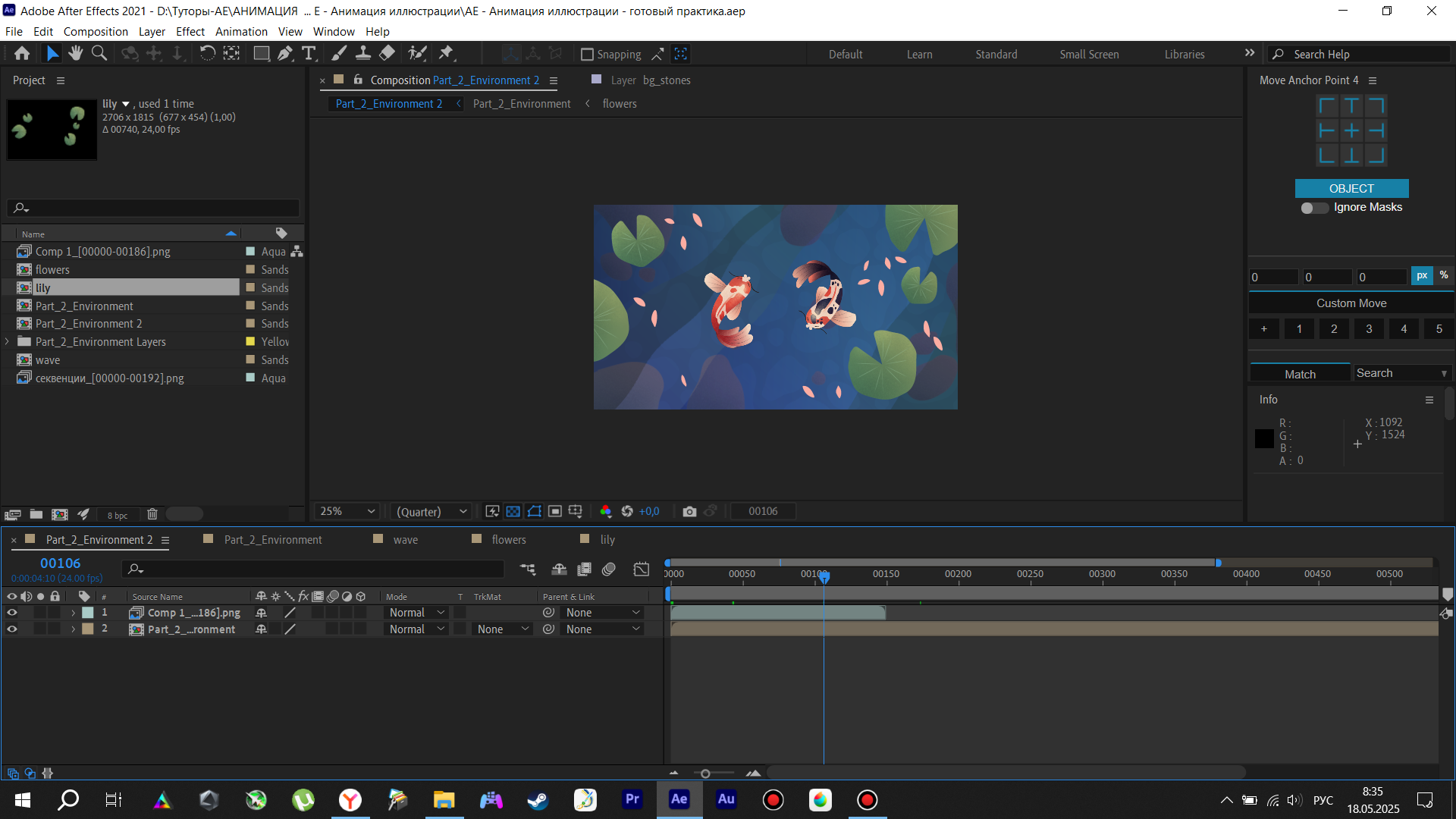Image resolution: width=1456 pixels, height=819 pixels.
Task: Select the Eraser tool
Action: [x=387, y=54]
